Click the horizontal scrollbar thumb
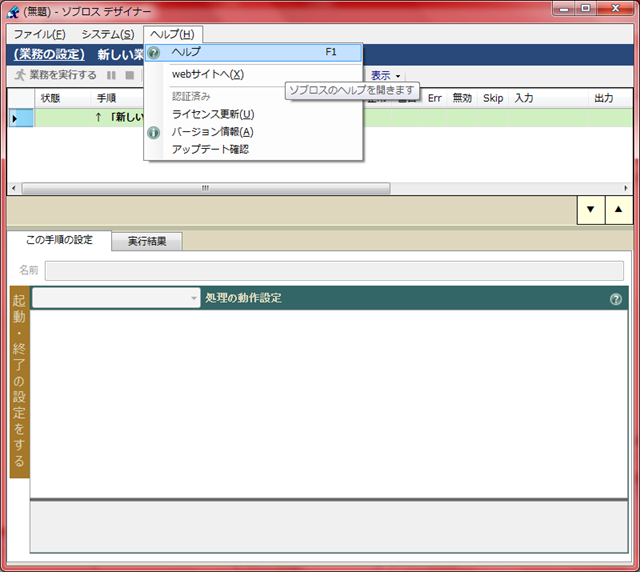 (206, 188)
